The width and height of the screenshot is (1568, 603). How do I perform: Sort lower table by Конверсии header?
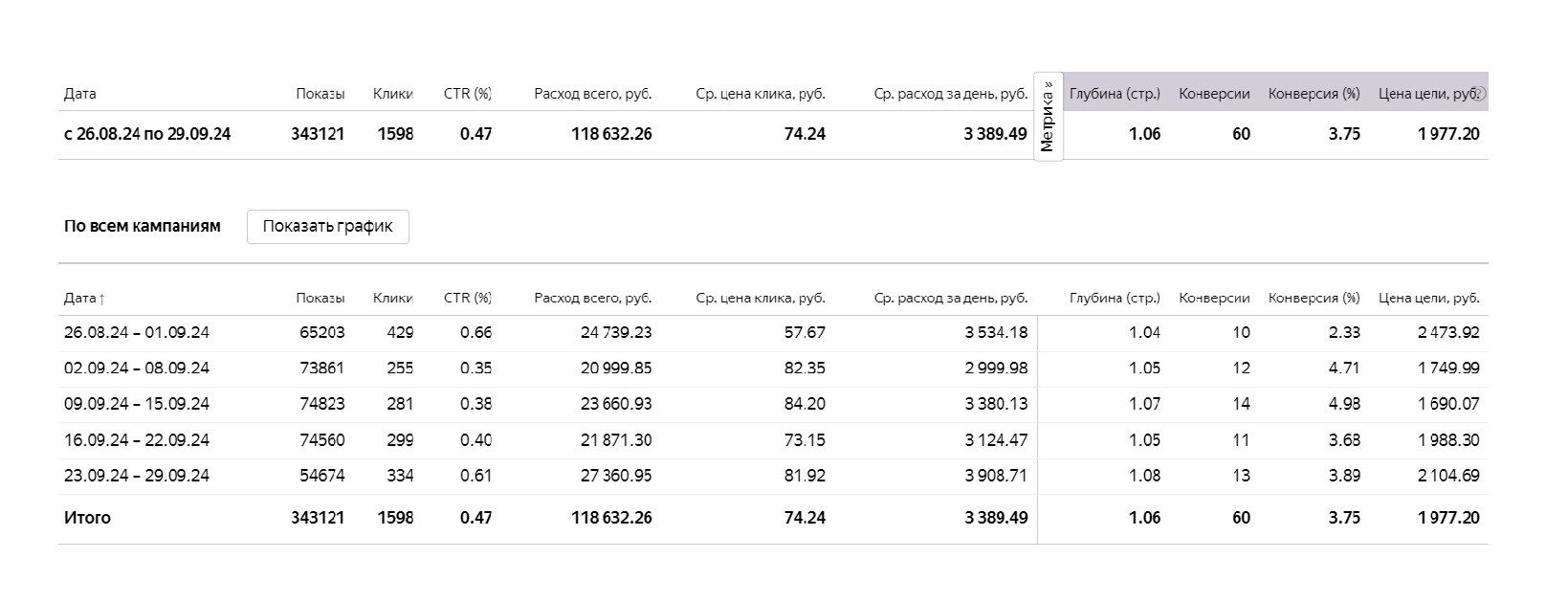(1214, 299)
